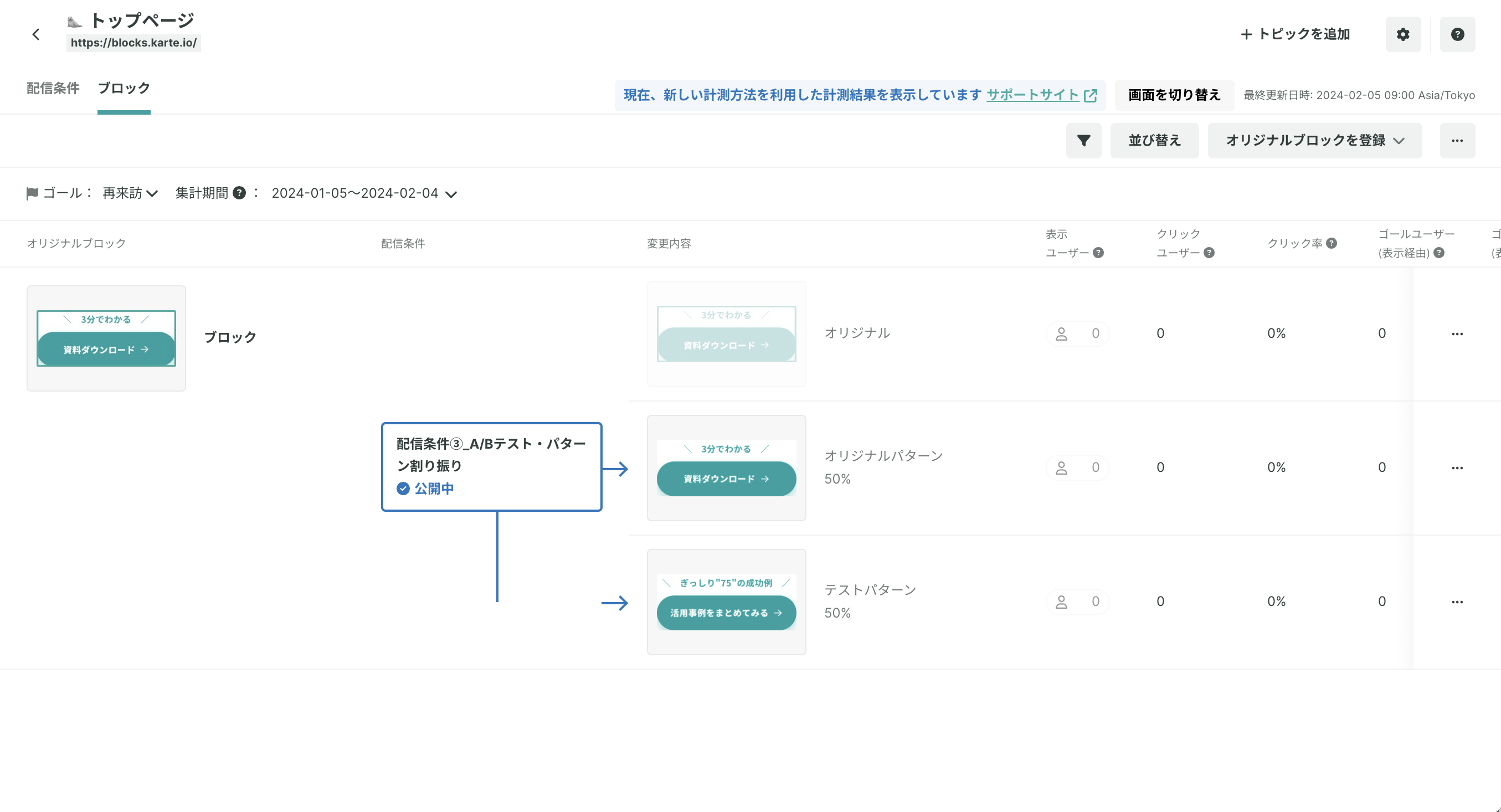Click help icon beside ゴールユーザー(表示経由) header
The height and width of the screenshot is (812, 1501).
point(1439,253)
